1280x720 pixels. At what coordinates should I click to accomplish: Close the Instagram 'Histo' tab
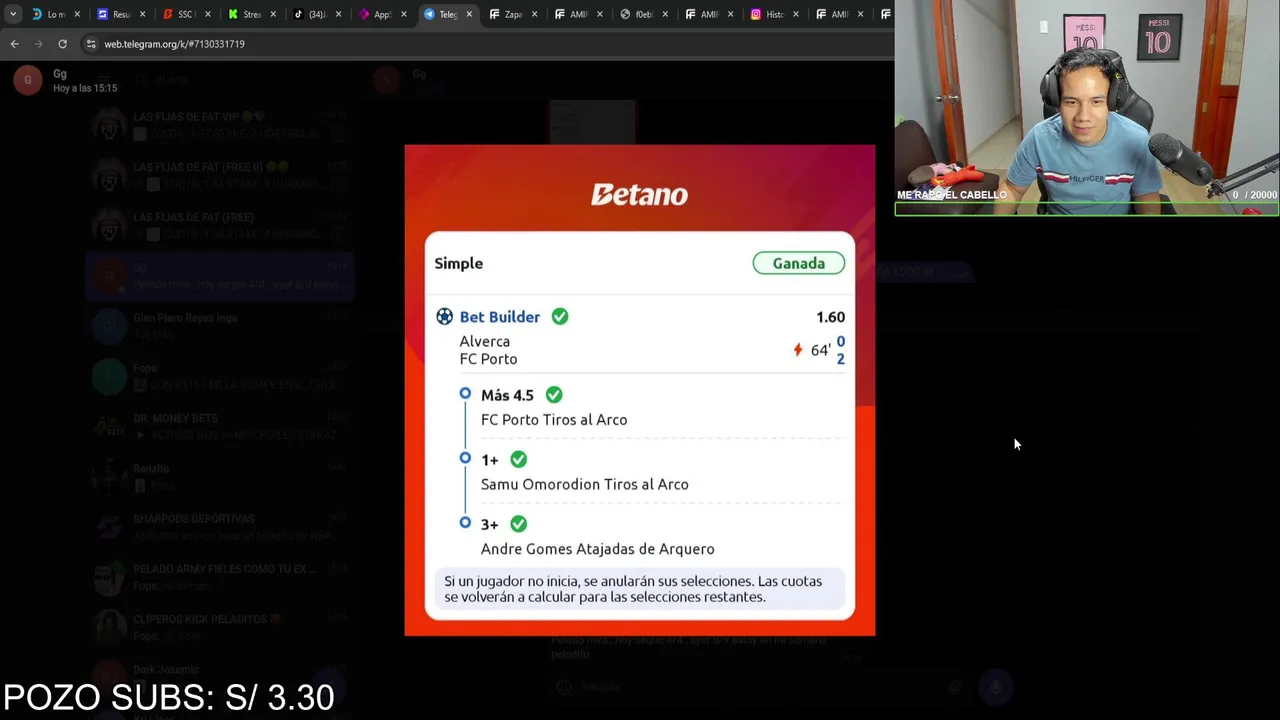[x=796, y=14]
